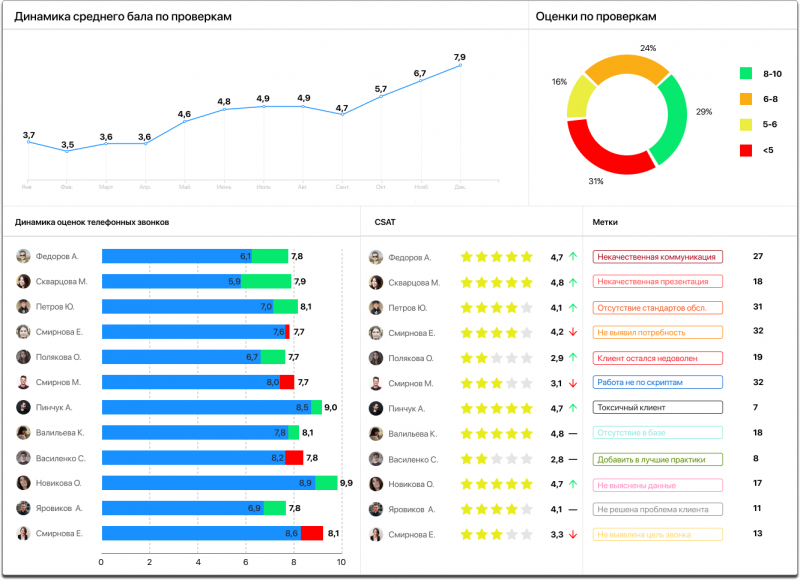The width and height of the screenshot is (800, 580).
Task: Choose the 'Клиент остался недоволен' tag
Action: coord(657,358)
